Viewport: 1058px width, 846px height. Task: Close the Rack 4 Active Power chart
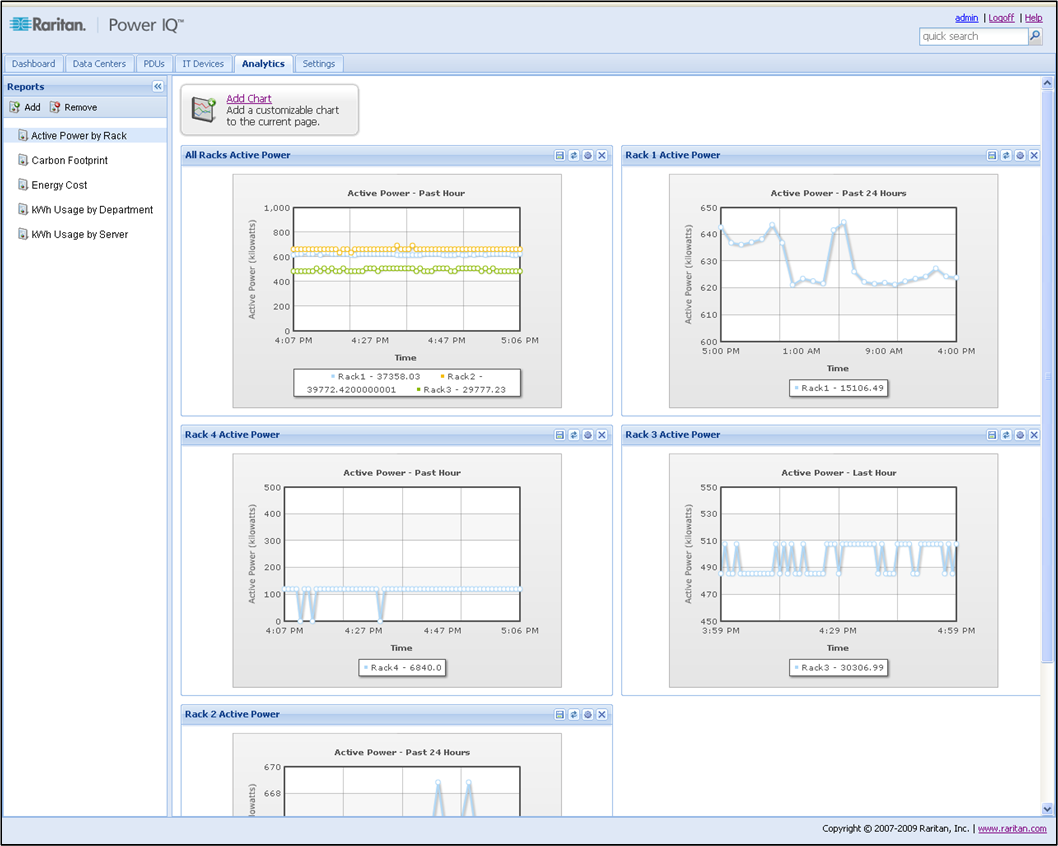(x=602, y=435)
